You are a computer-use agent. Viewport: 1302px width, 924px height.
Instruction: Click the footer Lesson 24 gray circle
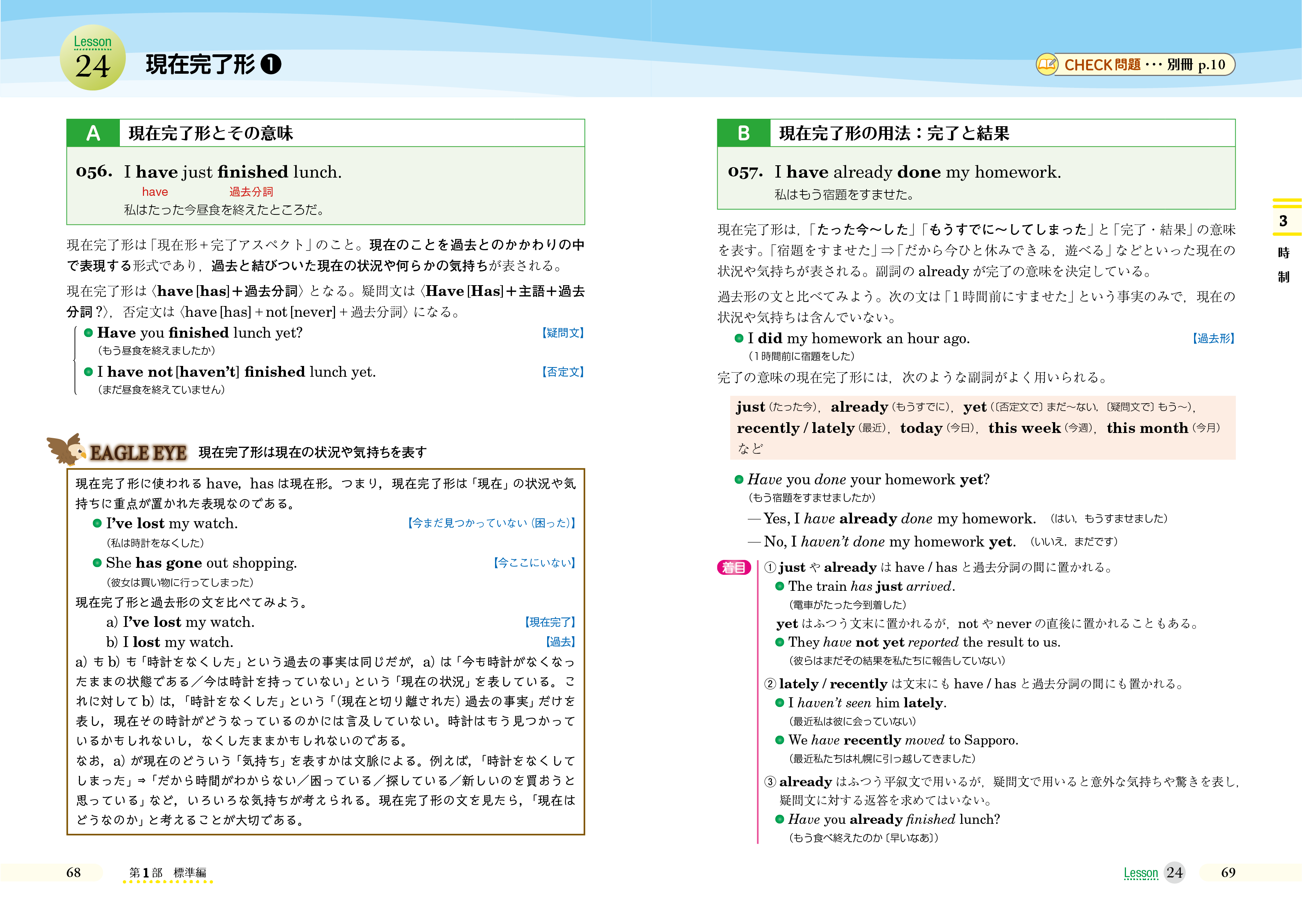[1174, 872]
